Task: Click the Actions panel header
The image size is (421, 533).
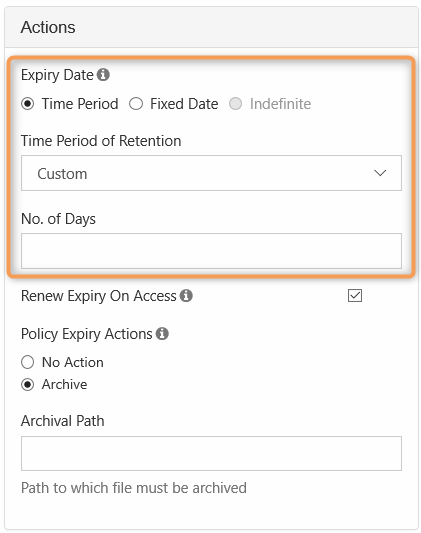Action: point(211,27)
